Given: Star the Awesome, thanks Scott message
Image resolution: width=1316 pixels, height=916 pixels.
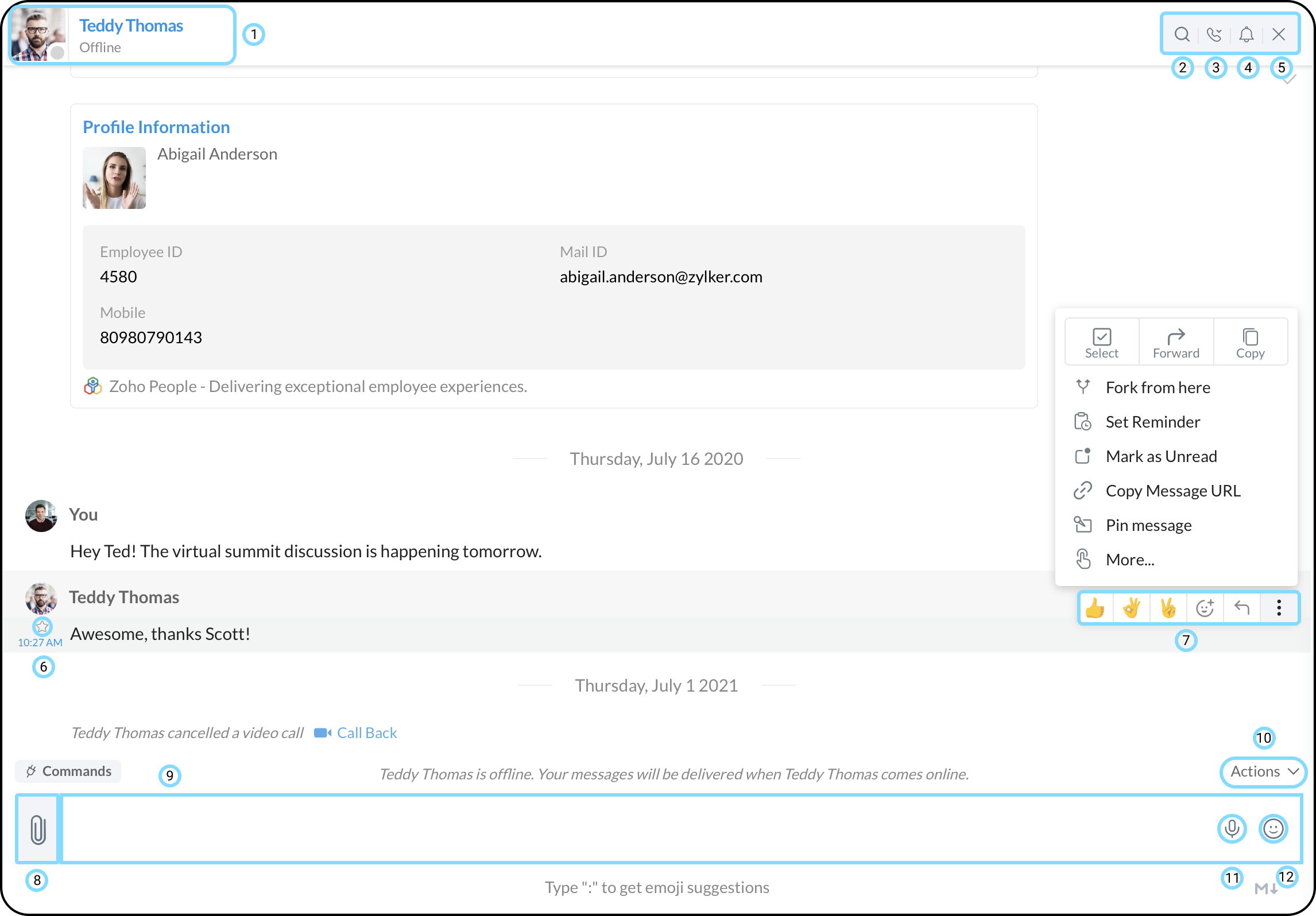Looking at the screenshot, I should pos(42,626).
